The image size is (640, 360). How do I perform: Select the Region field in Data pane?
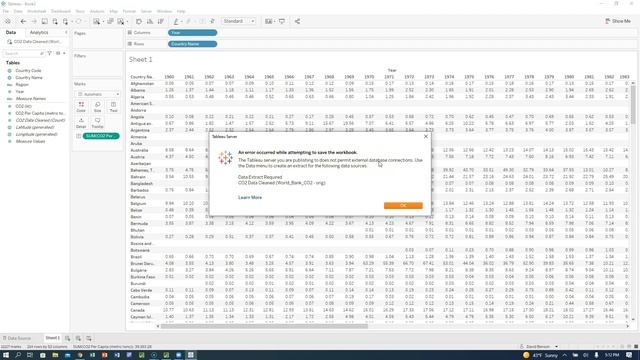(x=22, y=84)
